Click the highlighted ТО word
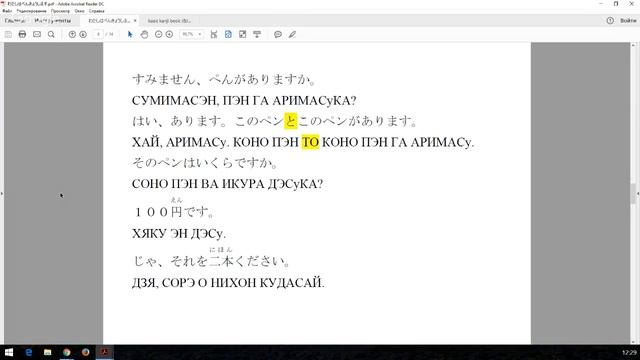640x360 pixels. pos(310,142)
